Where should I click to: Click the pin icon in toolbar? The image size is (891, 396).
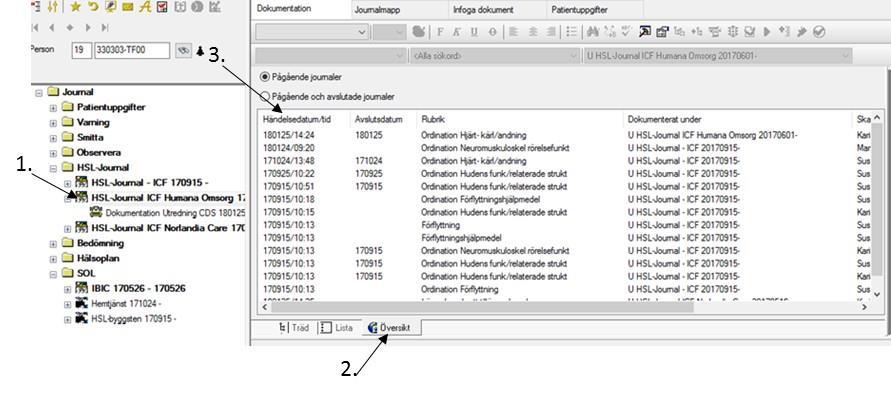(802, 32)
